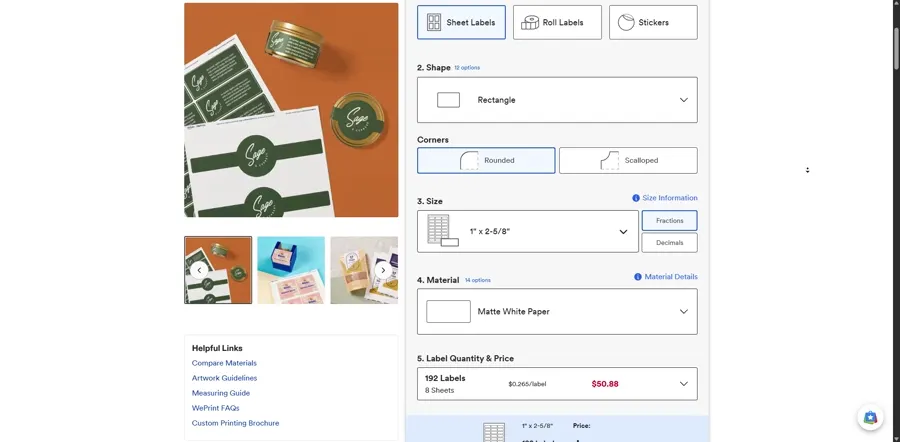This screenshot has width=900, height=442.
Task: Click the Material Details info icon
Action: [638, 277]
